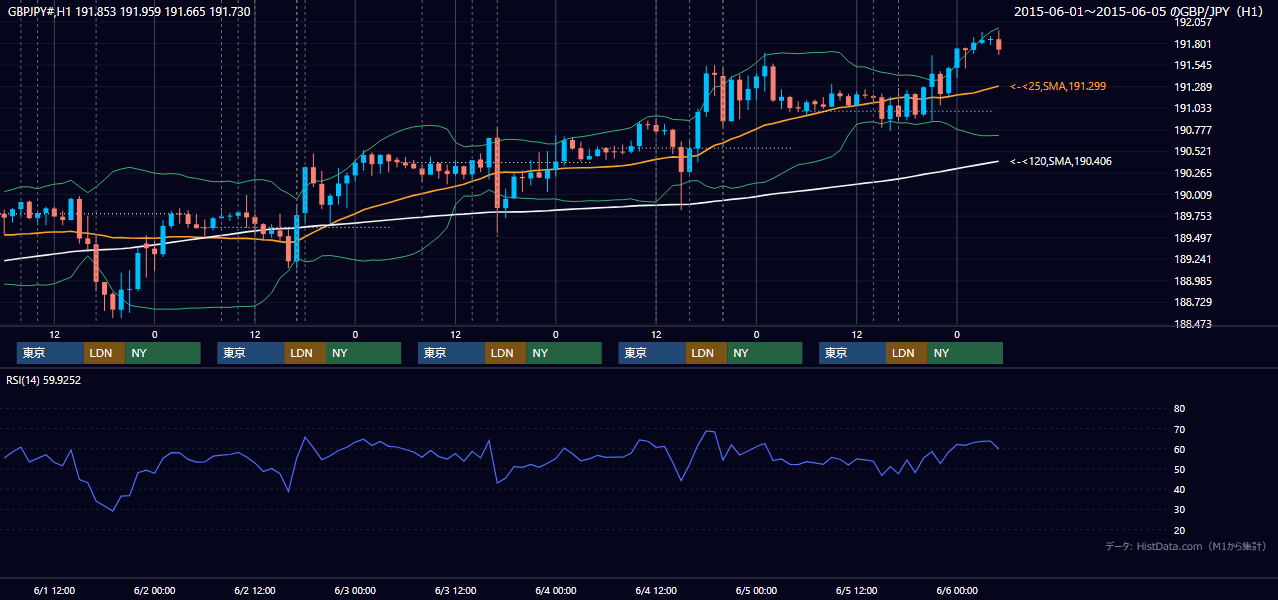Click the RSI scale value 70
Image resolution: width=1278 pixels, height=600 pixels.
click(1179, 429)
